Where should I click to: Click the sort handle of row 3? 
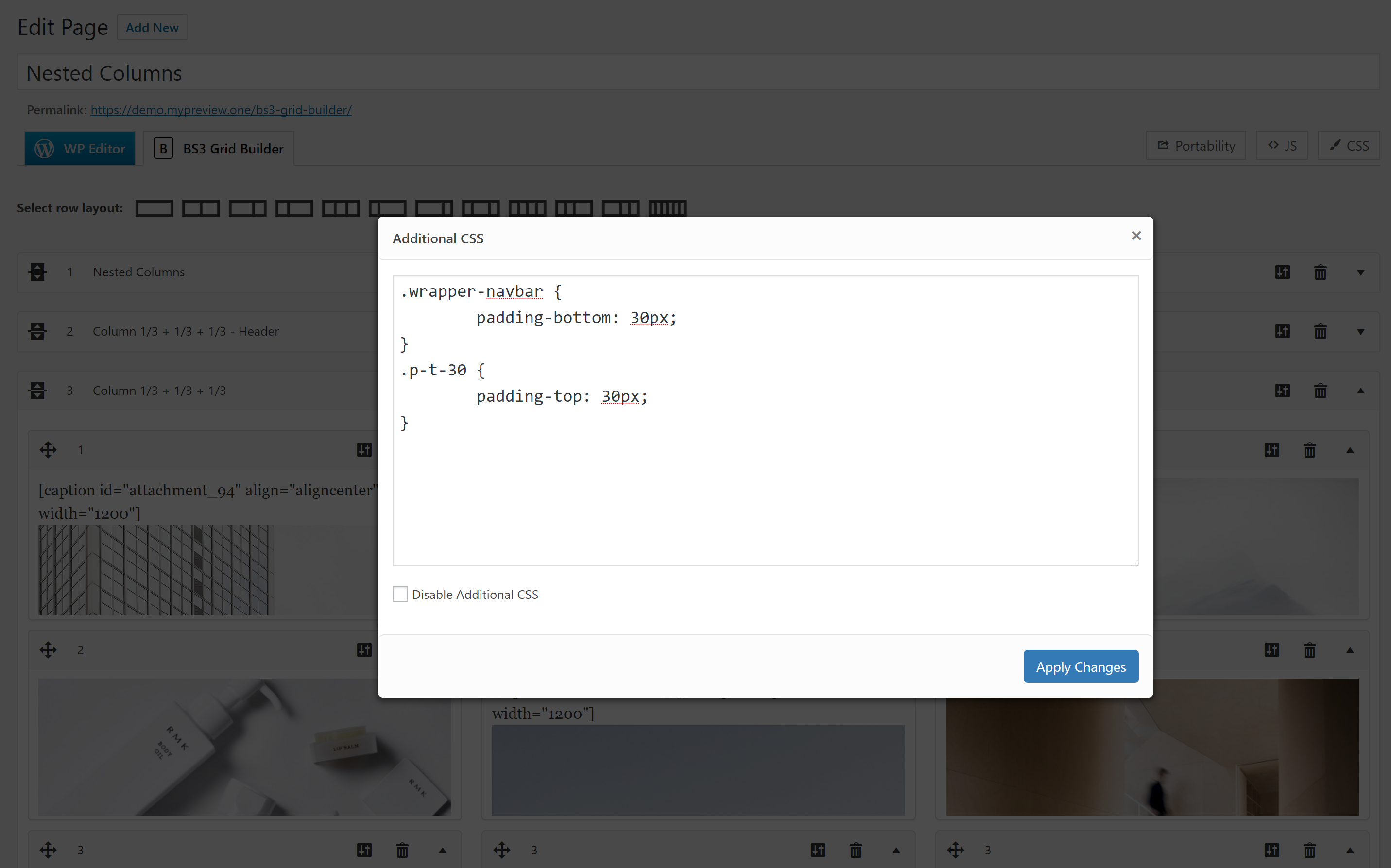pos(37,391)
